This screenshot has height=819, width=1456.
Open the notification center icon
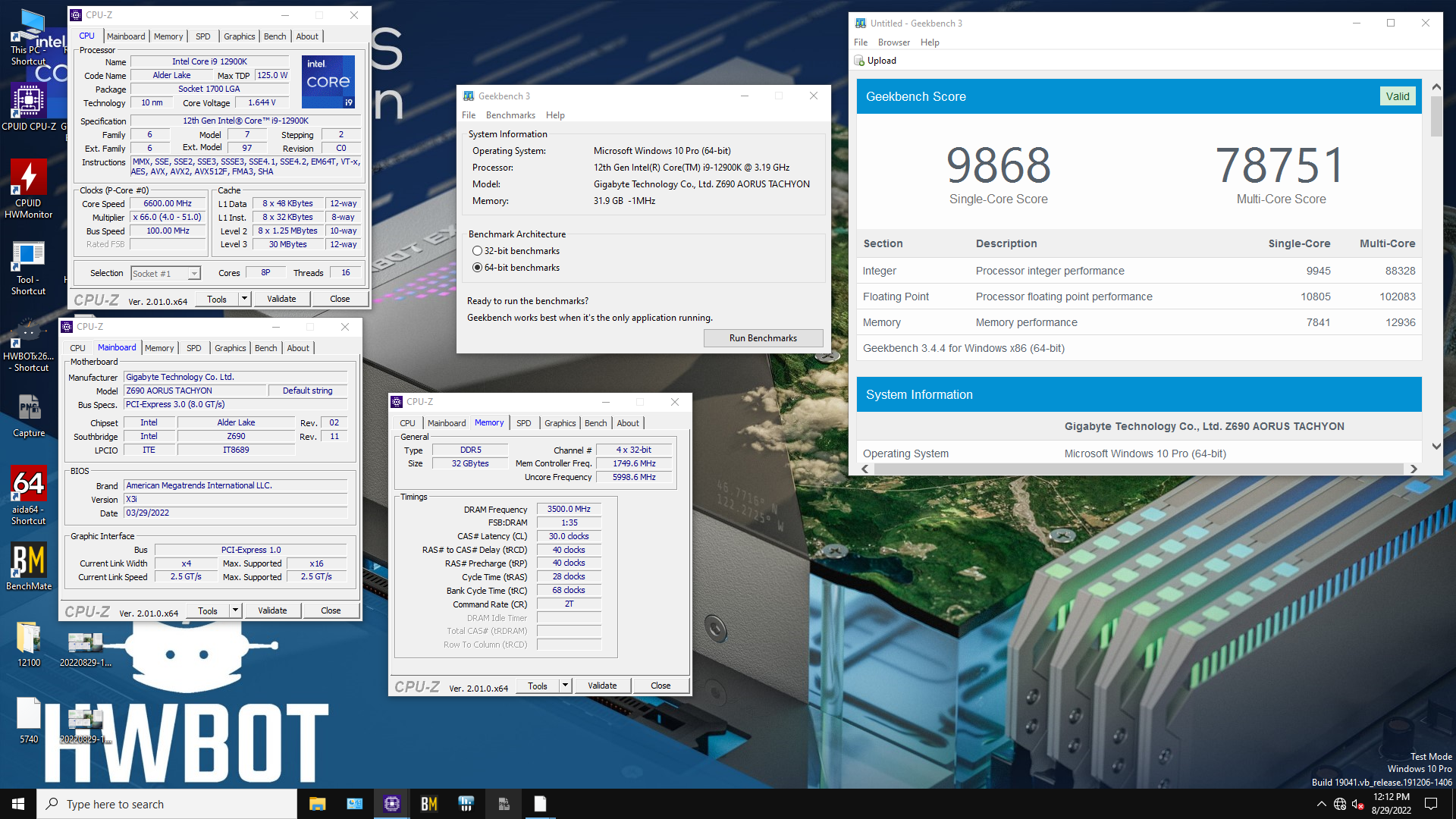(x=1431, y=804)
